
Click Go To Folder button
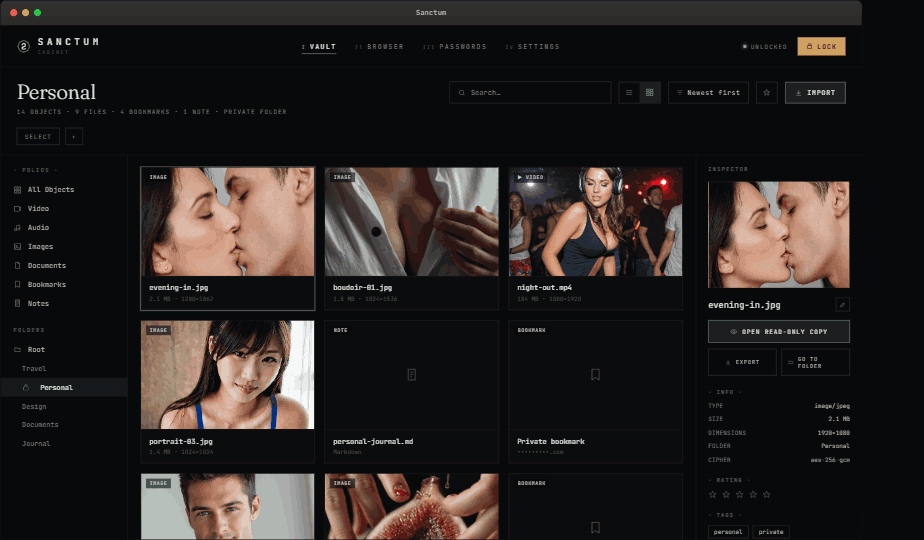tap(816, 362)
